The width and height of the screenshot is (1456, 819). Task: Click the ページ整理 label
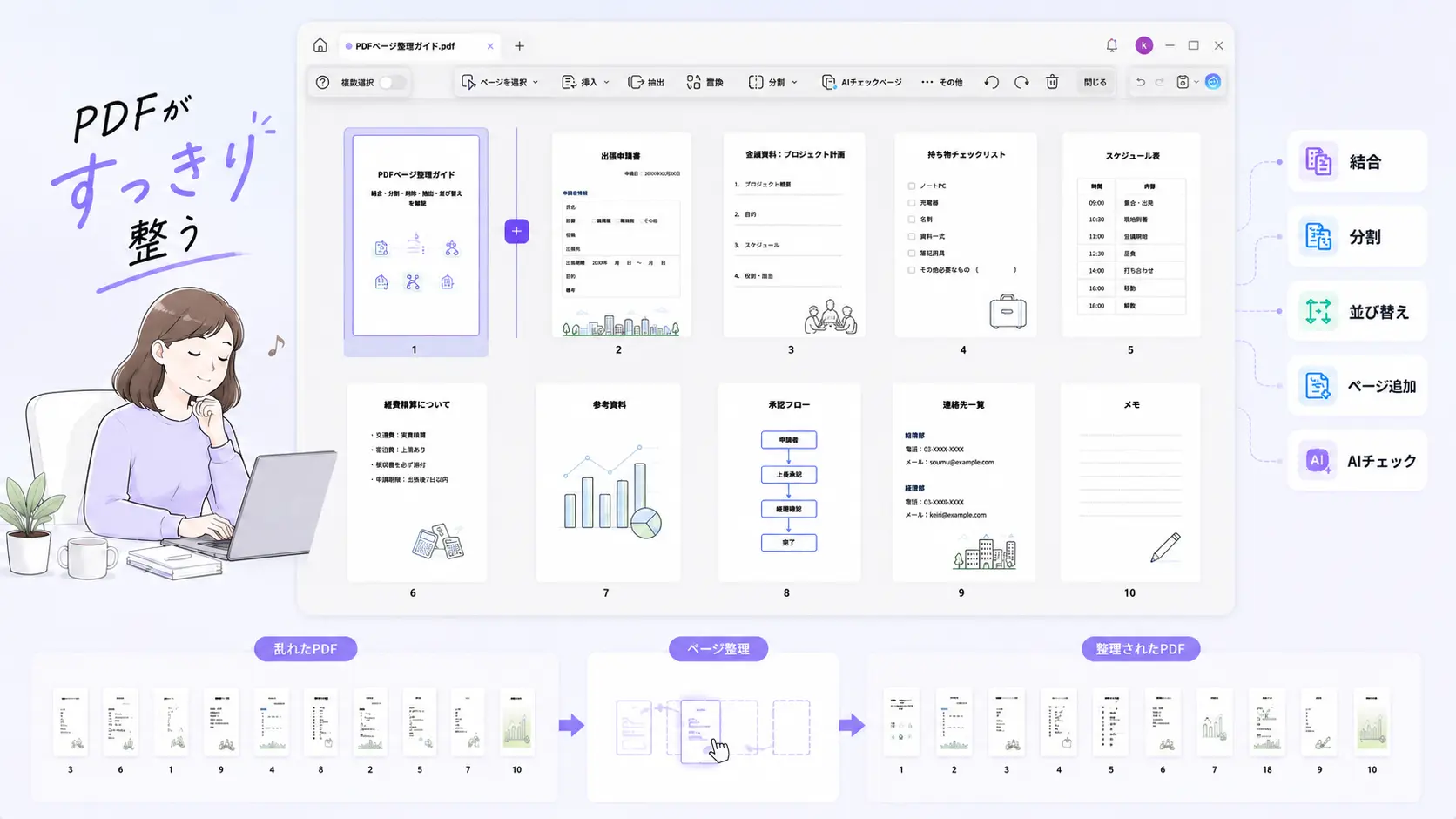point(718,649)
